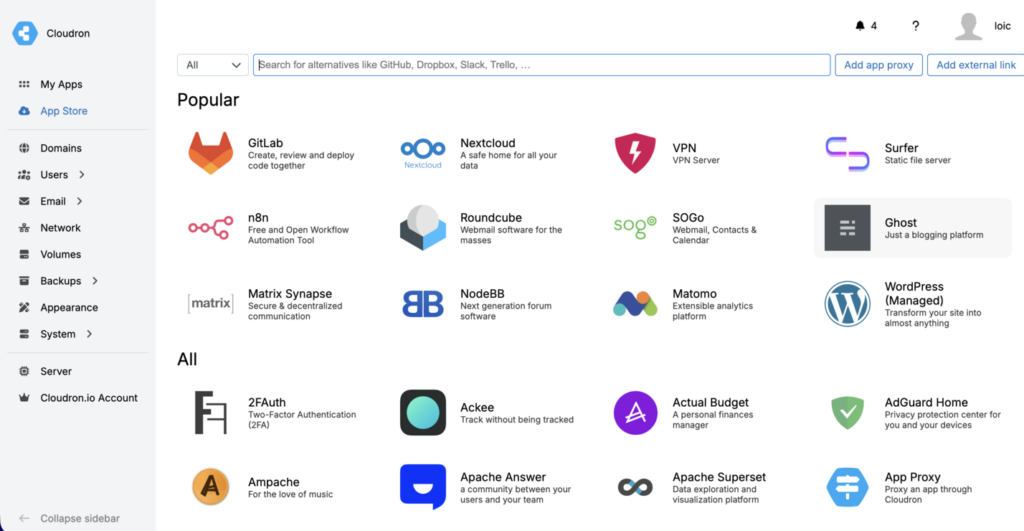Screen dimensions: 1024x531
Task: Go to My Apps
Action: (x=61, y=84)
